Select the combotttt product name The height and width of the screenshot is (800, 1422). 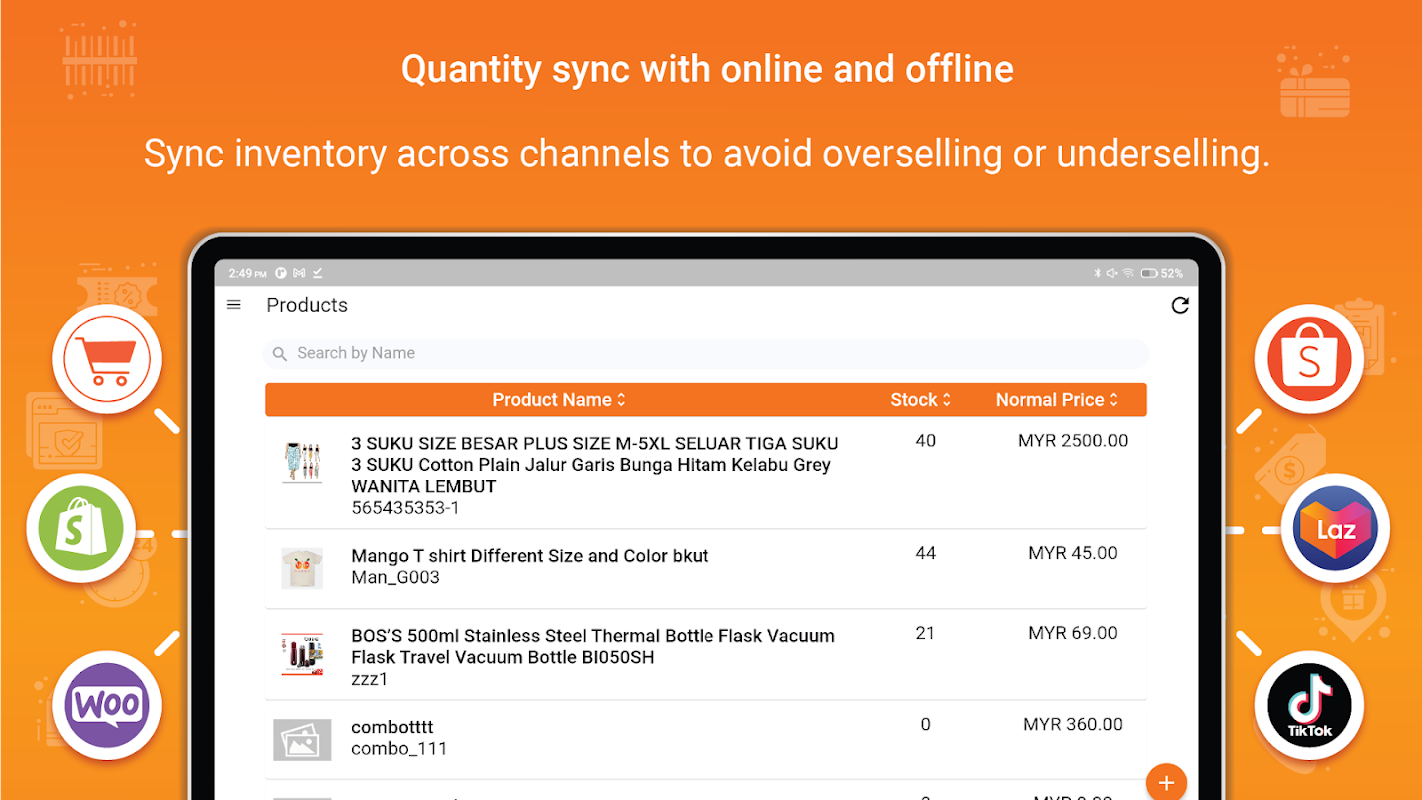click(x=392, y=727)
